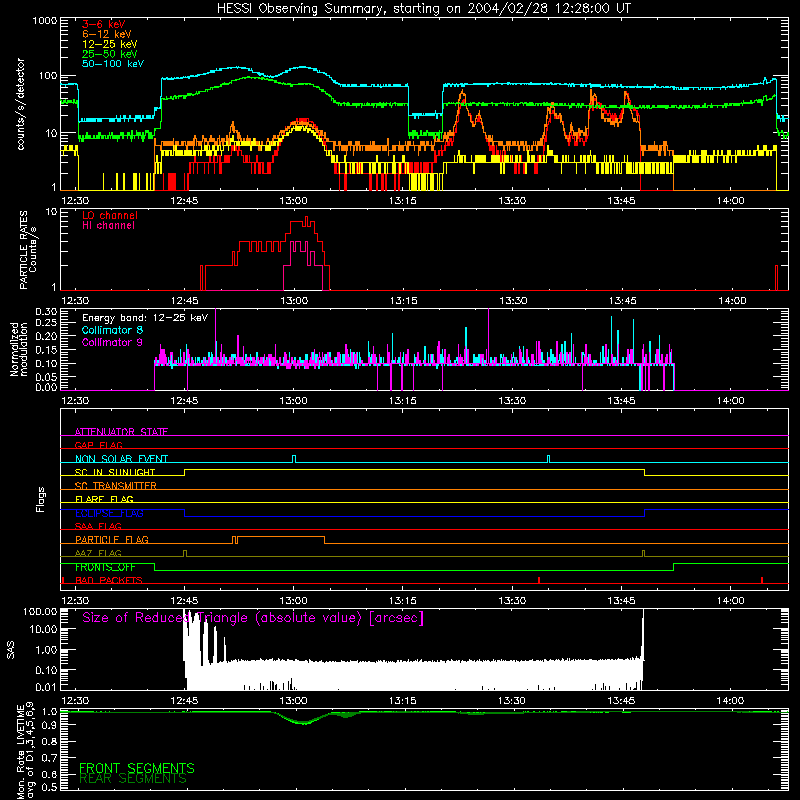This screenshot has height=800, width=800.
Task: Click the Normalized modulation y-axis title
Action: point(19,349)
